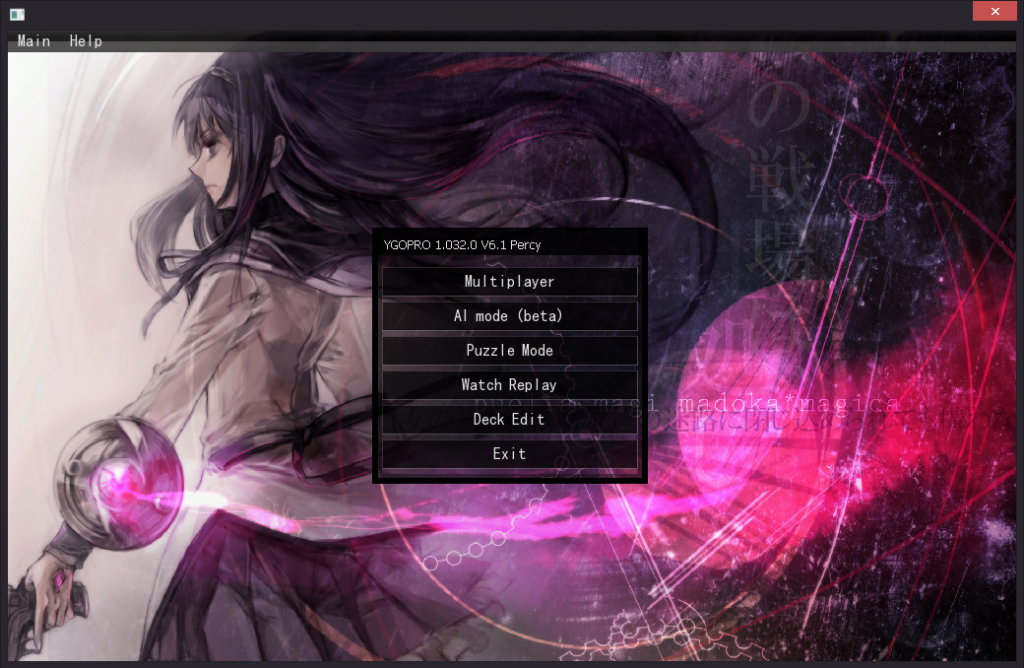This screenshot has width=1024, height=668.
Task: Click the YGOPRO 1.032.0 V6.1 Percy title
Action: tap(462, 244)
